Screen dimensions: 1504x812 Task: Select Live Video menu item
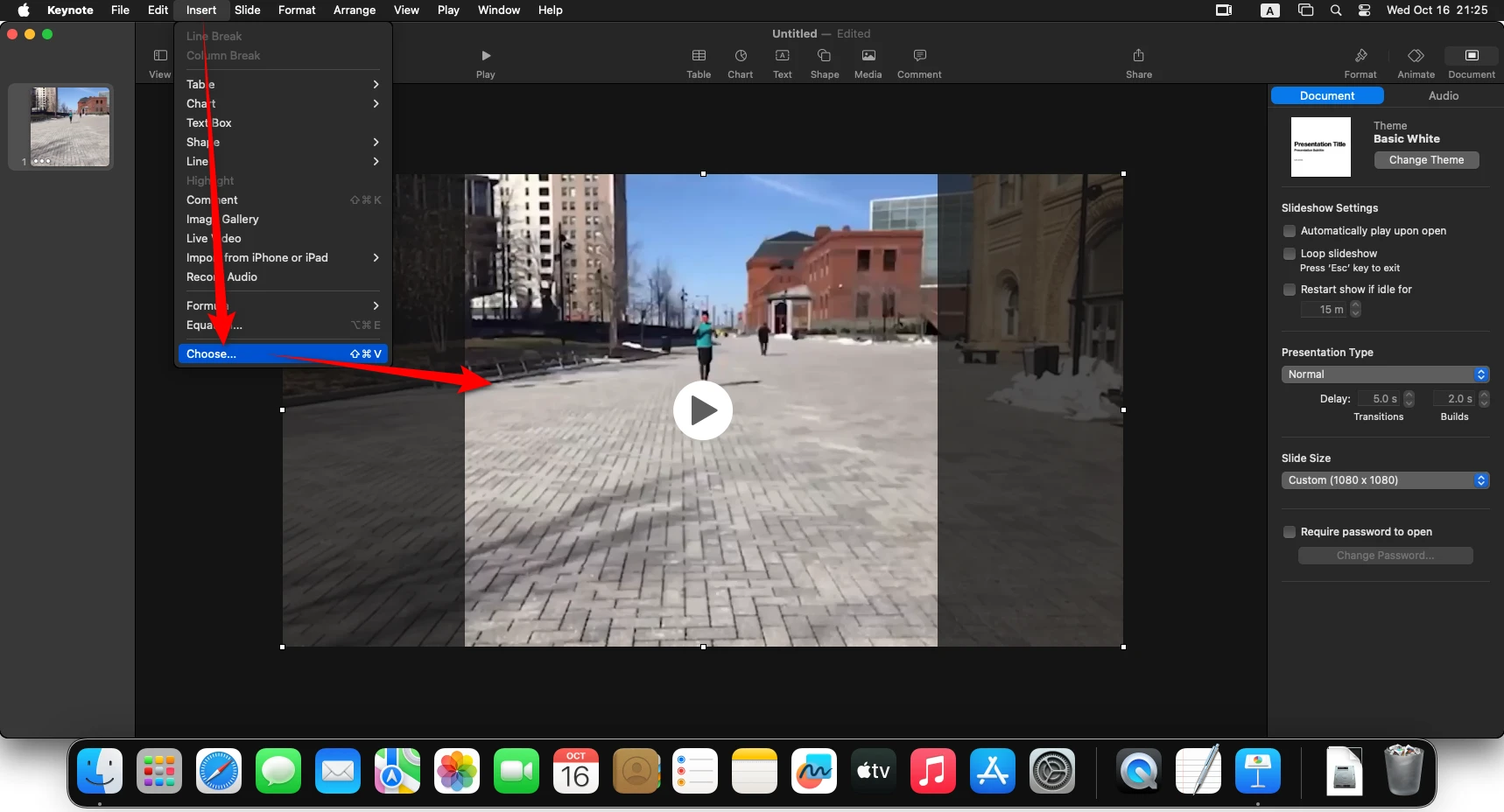[x=283, y=238]
